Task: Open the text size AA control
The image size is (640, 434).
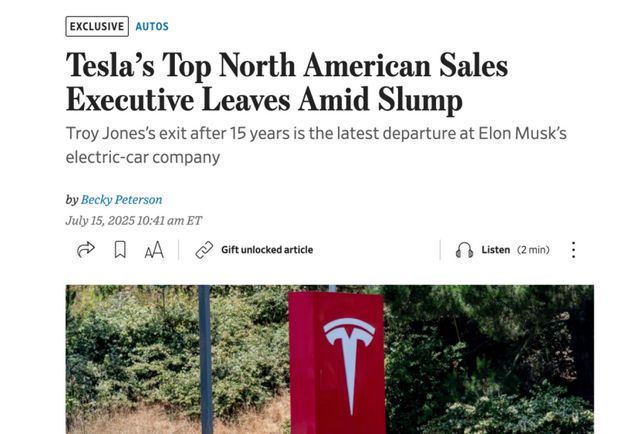Action: tap(153, 250)
